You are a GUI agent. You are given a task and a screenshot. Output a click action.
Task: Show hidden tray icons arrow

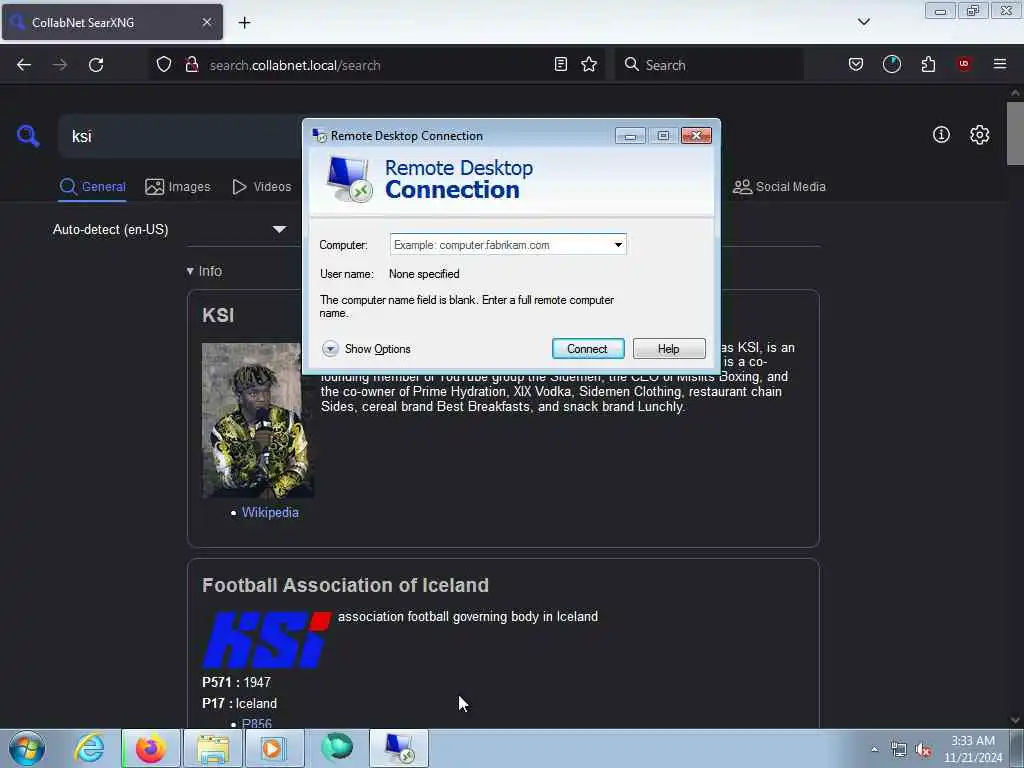(x=874, y=749)
